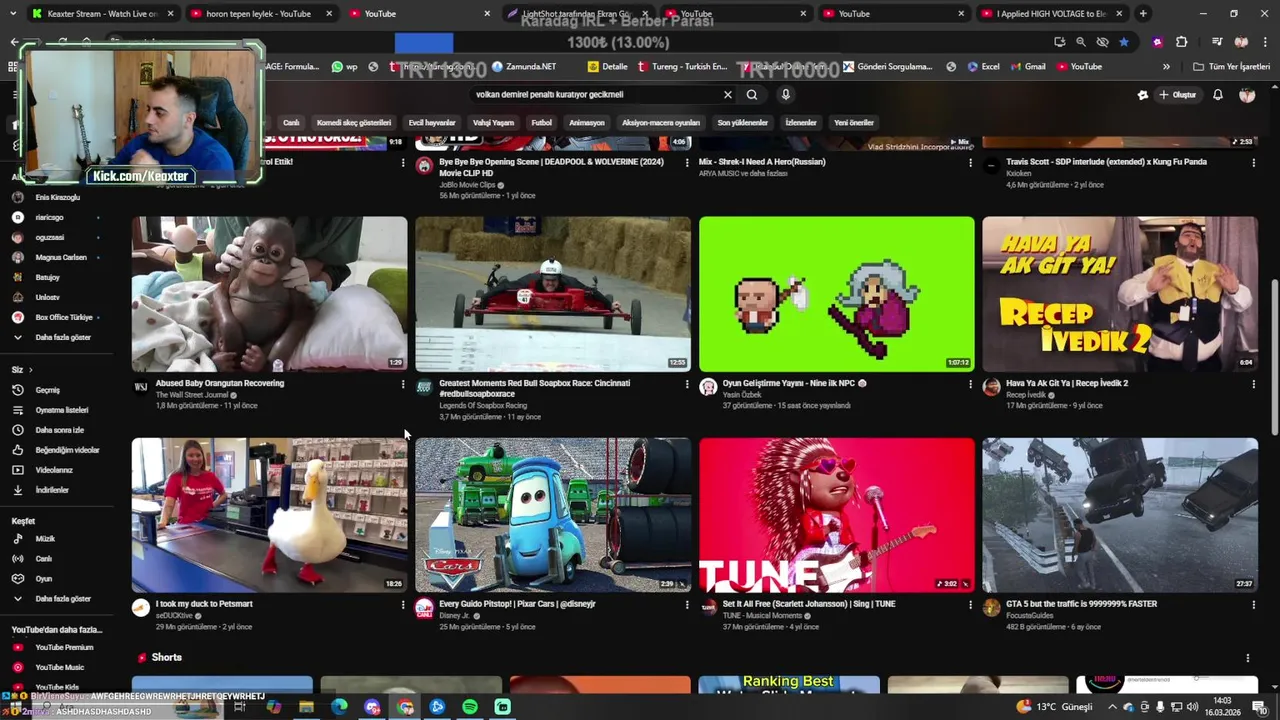
Task: Open the account avatar menu
Action: pos(1247,95)
